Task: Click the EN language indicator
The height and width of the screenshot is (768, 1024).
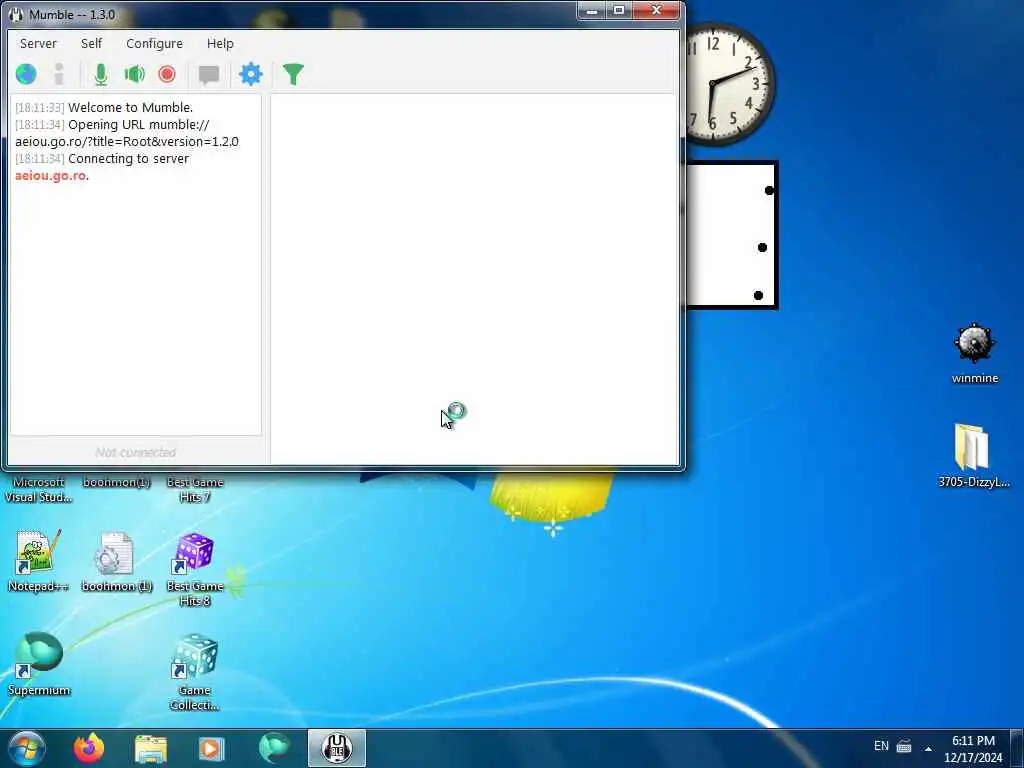Action: (x=881, y=745)
